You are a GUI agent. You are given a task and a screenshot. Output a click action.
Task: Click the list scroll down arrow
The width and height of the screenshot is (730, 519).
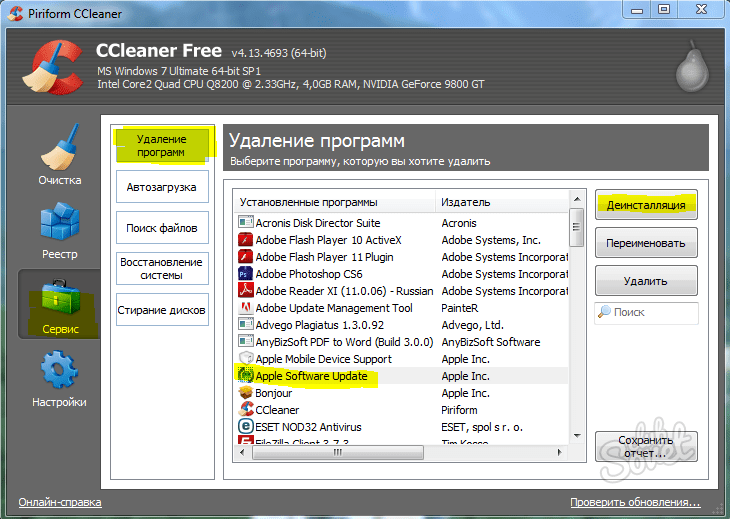pos(577,436)
